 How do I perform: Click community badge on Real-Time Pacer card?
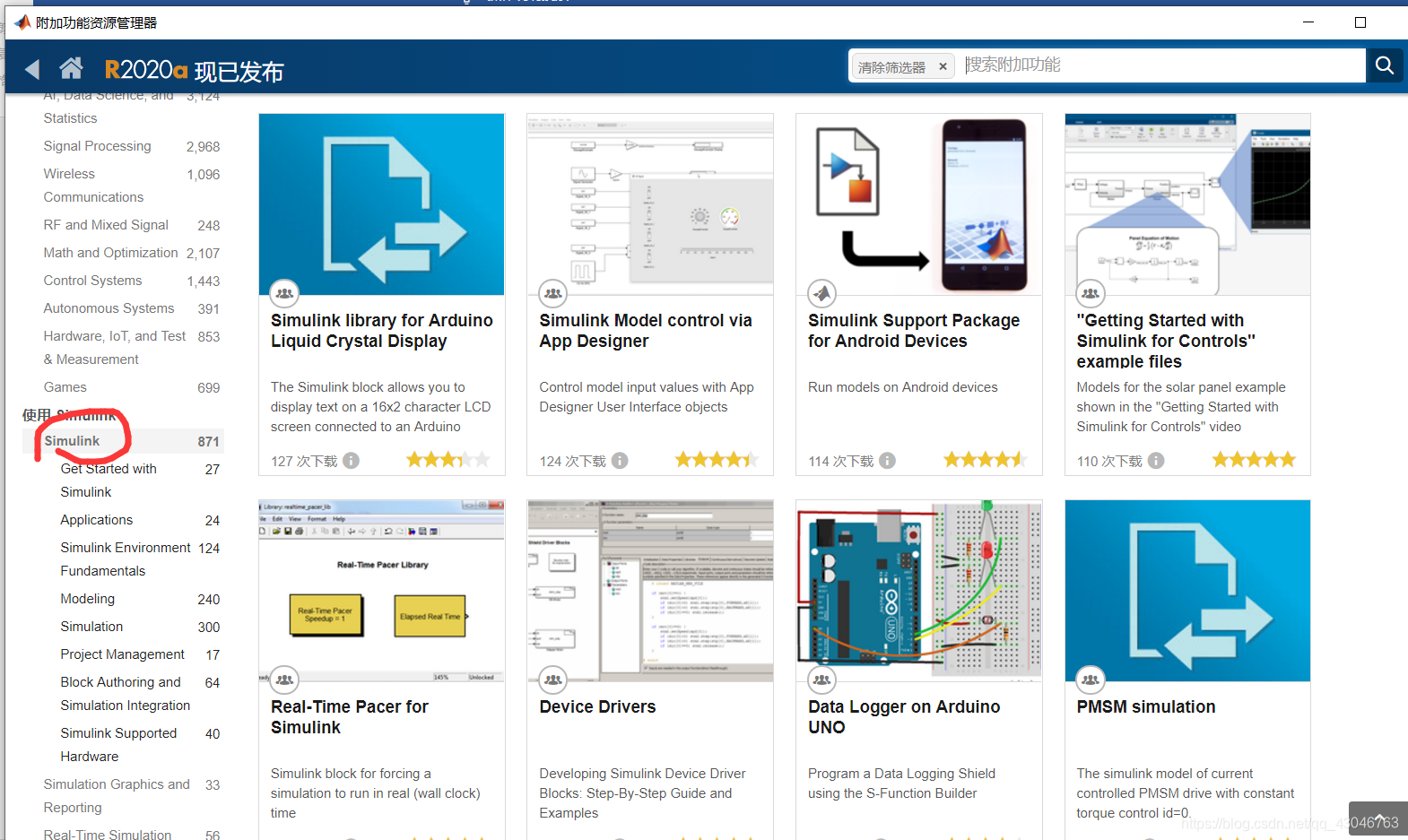(x=284, y=680)
